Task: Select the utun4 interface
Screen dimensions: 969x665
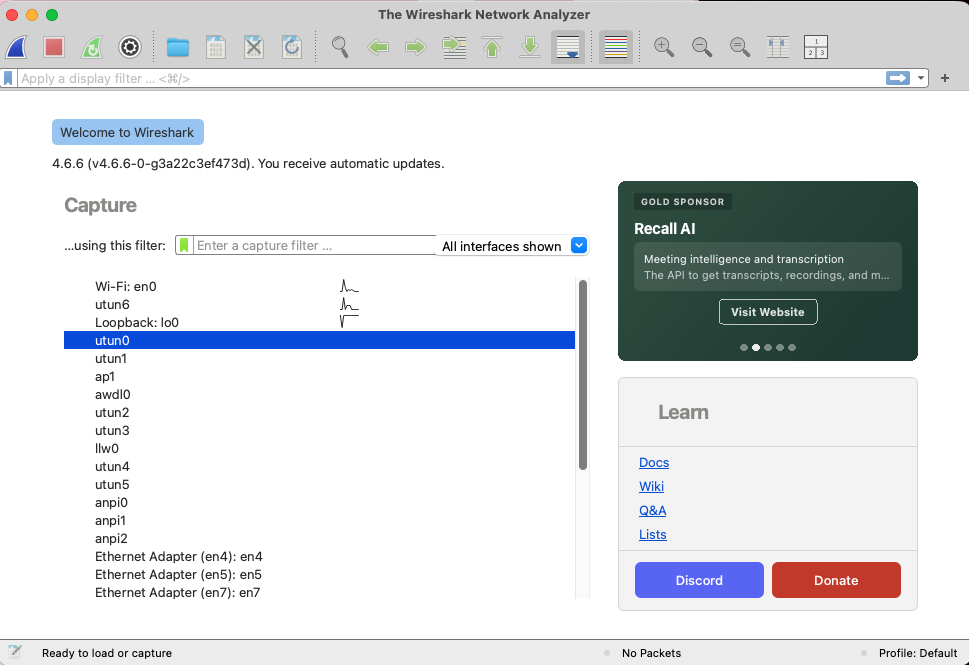Action: [319, 466]
